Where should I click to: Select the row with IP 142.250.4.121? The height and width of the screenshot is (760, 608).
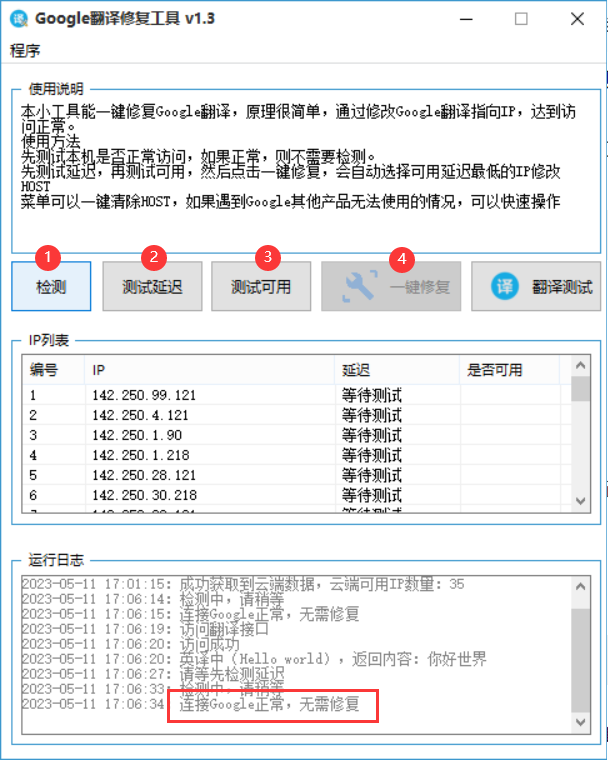[296, 415]
